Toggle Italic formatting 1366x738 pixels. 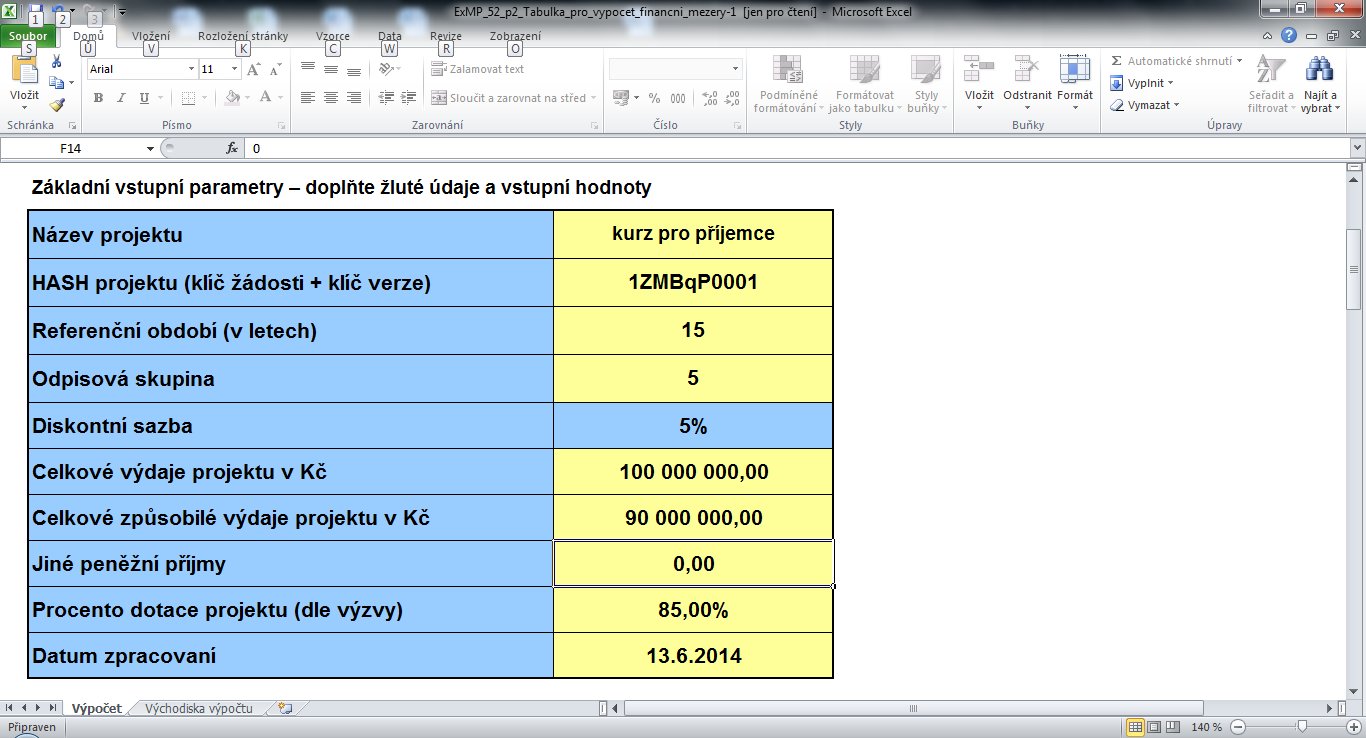121,98
